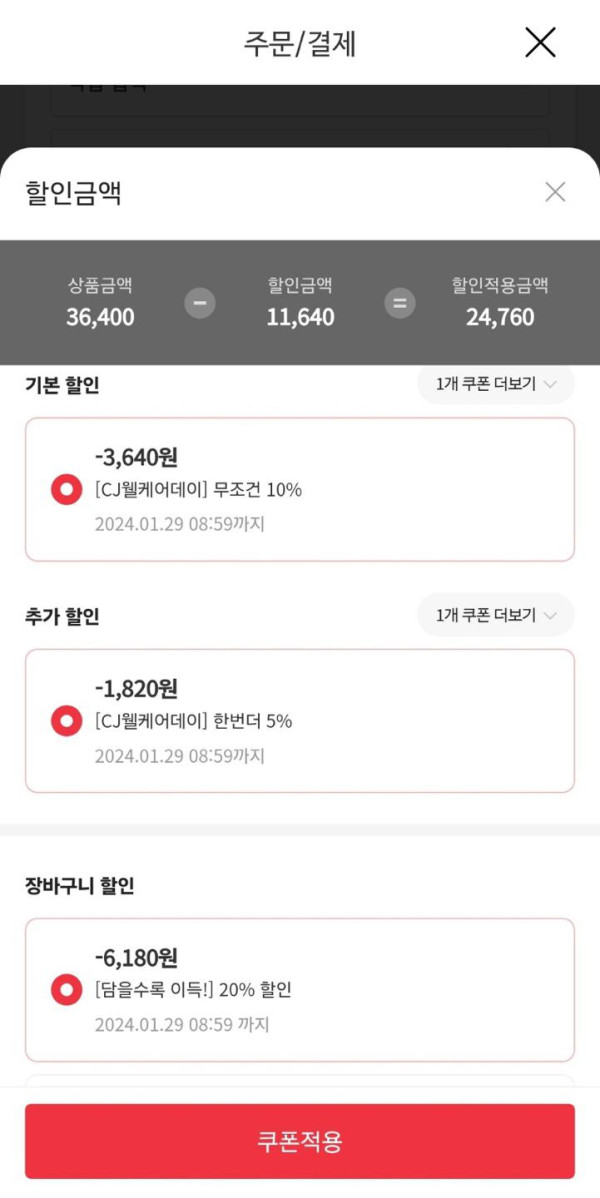Click the 할인금액 11,640 value in the summary
600x1198 pixels.
[300, 318]
